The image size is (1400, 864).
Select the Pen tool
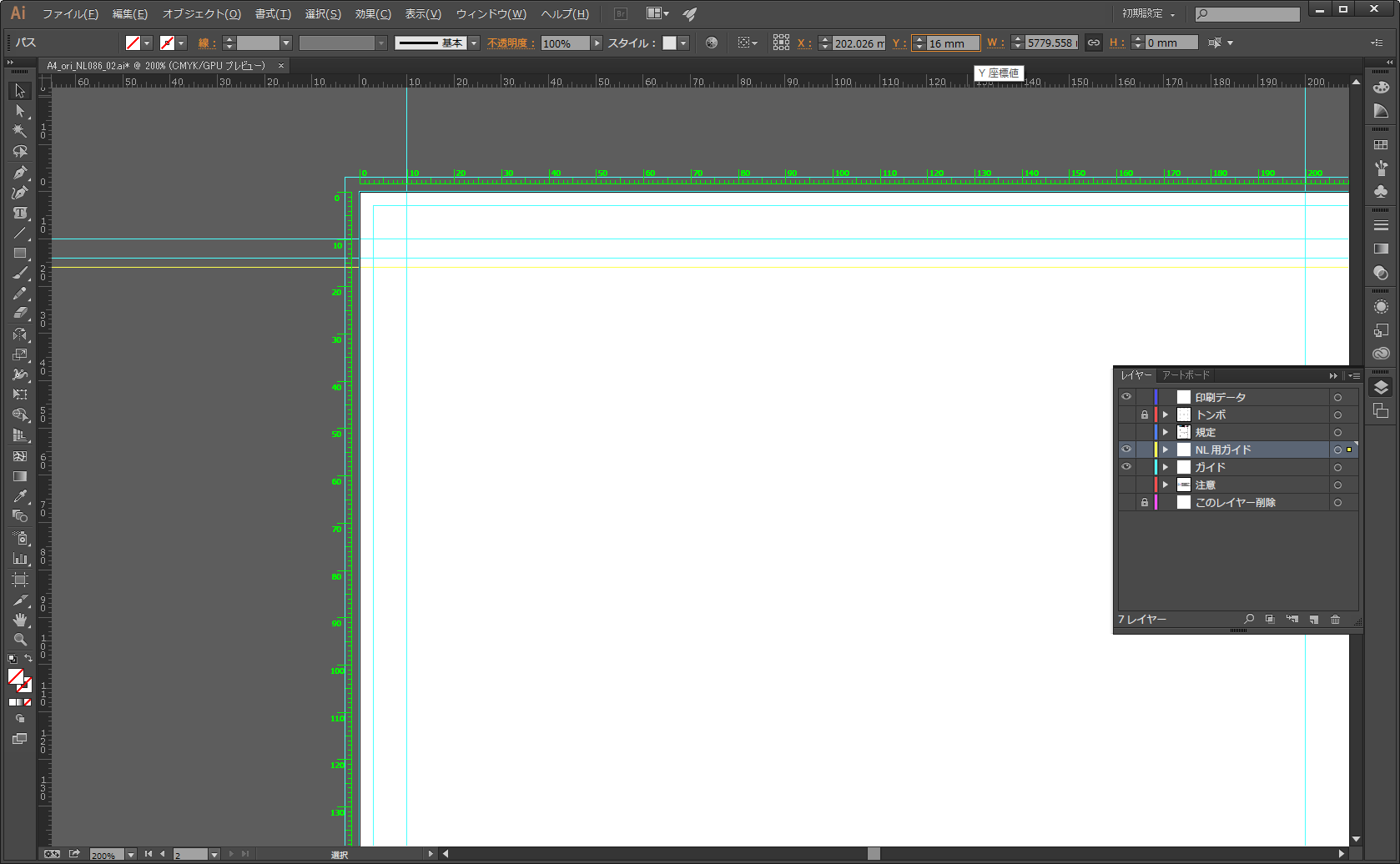point(20,173)
